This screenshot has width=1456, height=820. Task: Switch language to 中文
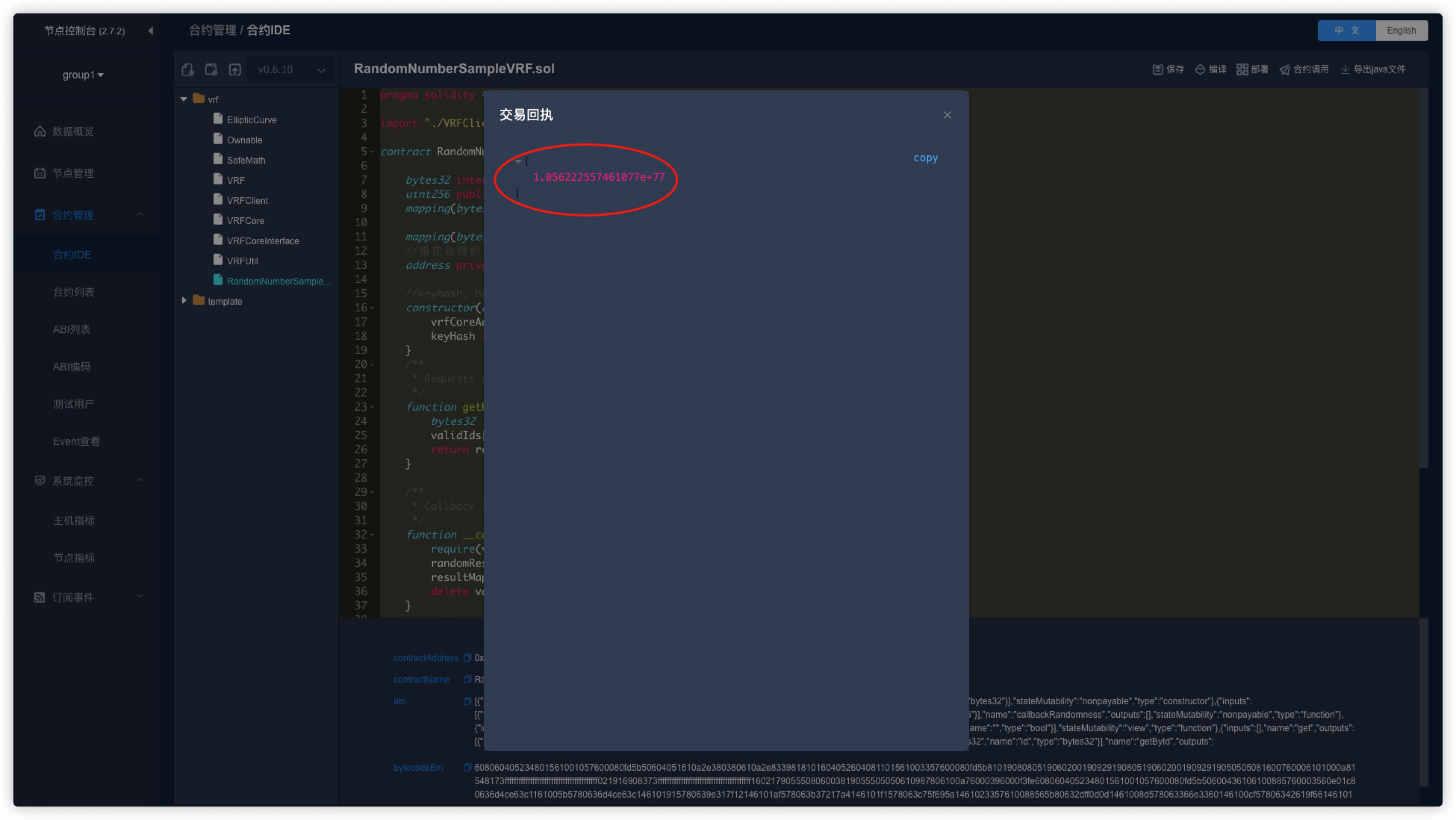(x=1346, y=31)
